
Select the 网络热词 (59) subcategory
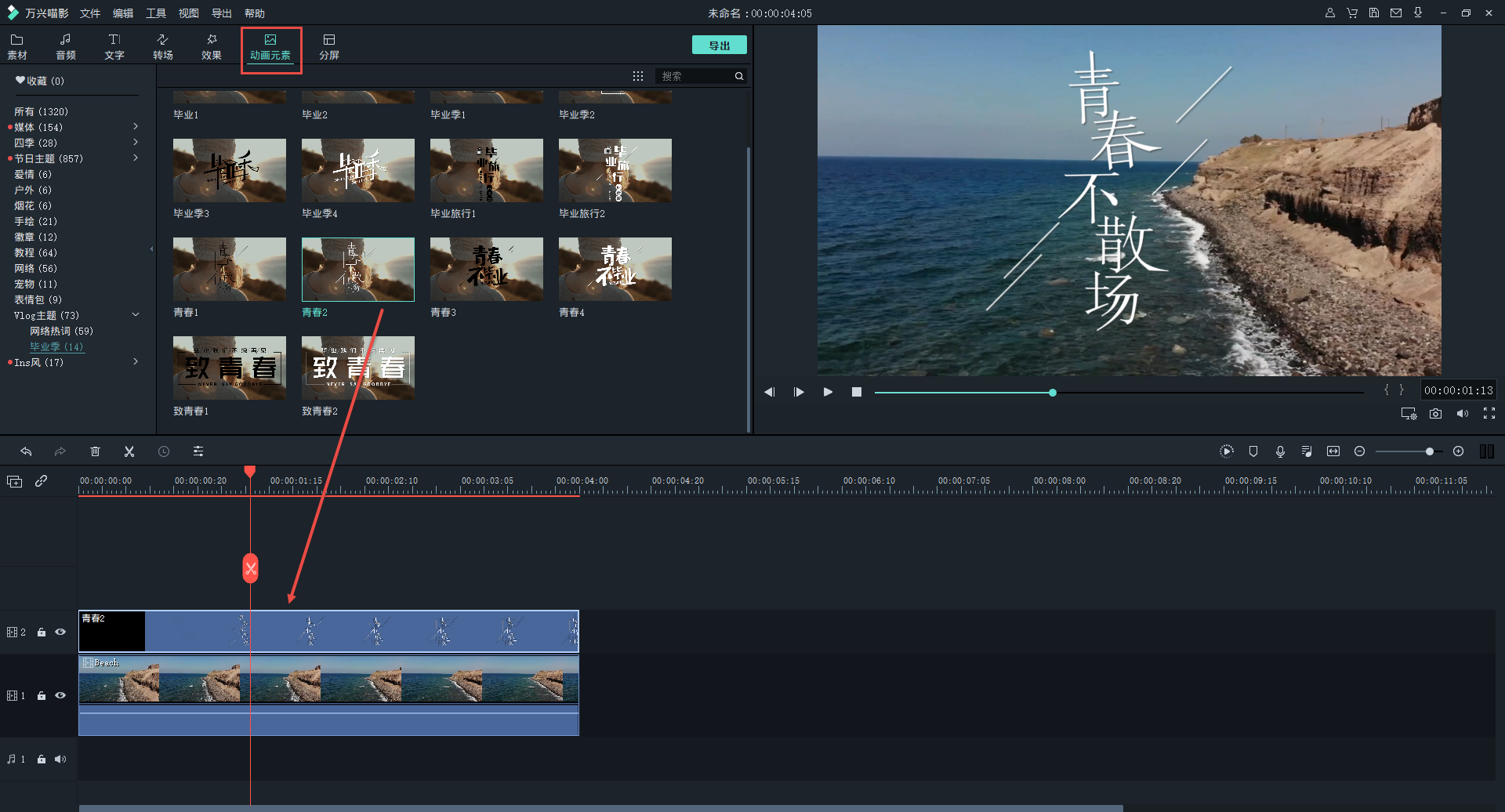point(61,331)
